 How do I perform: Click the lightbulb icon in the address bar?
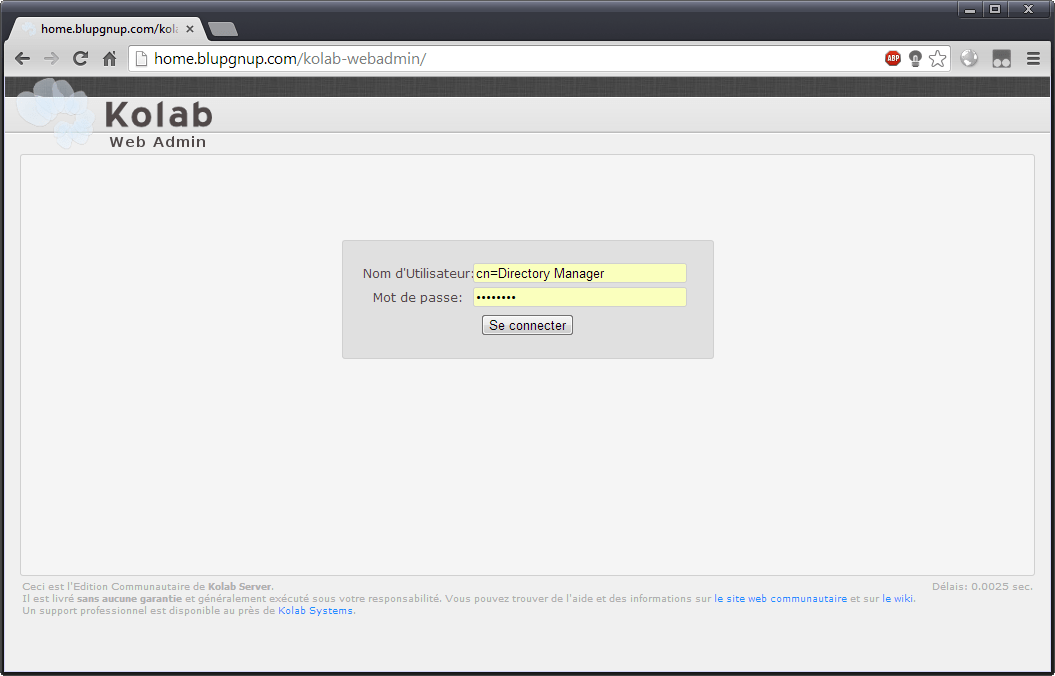coord(915,59)
